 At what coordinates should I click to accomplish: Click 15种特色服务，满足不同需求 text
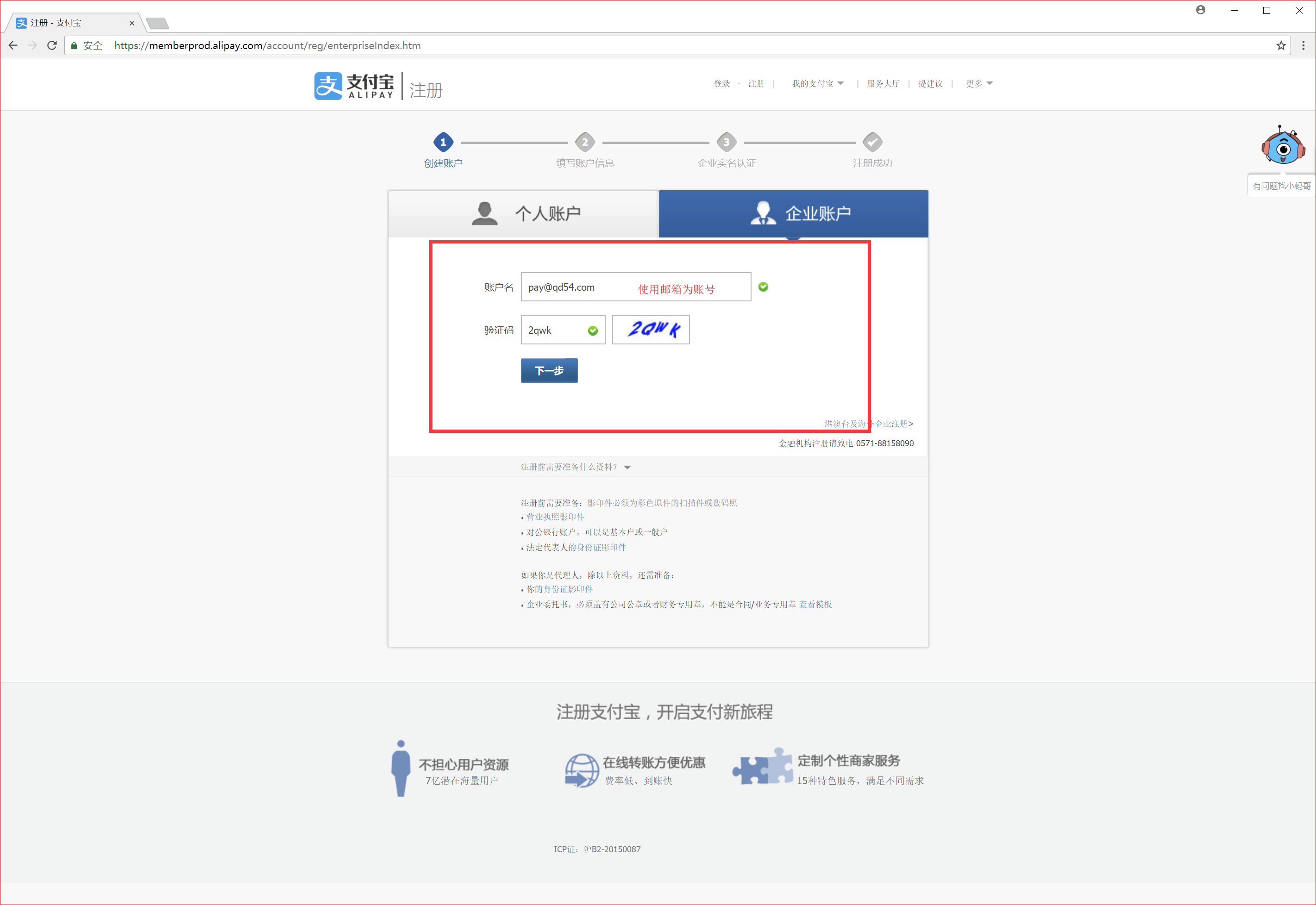[x=860, y=781]
